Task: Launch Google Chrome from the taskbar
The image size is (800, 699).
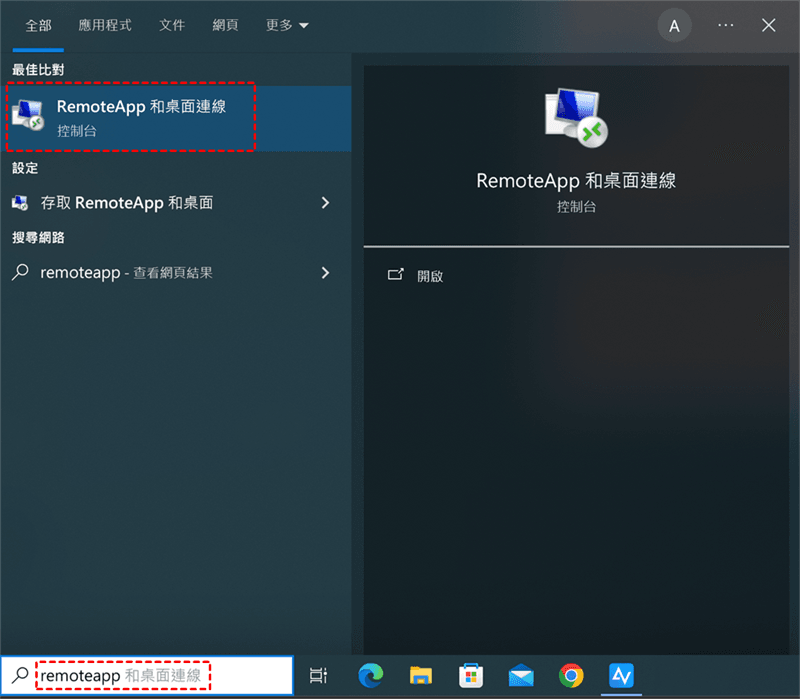Action: pyautogui.click(x=571, y=676)
